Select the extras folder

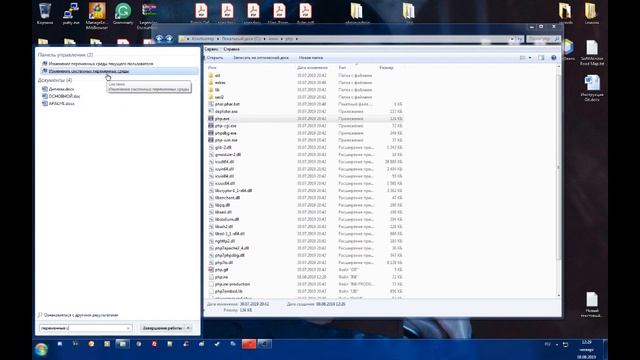point(220,83)
